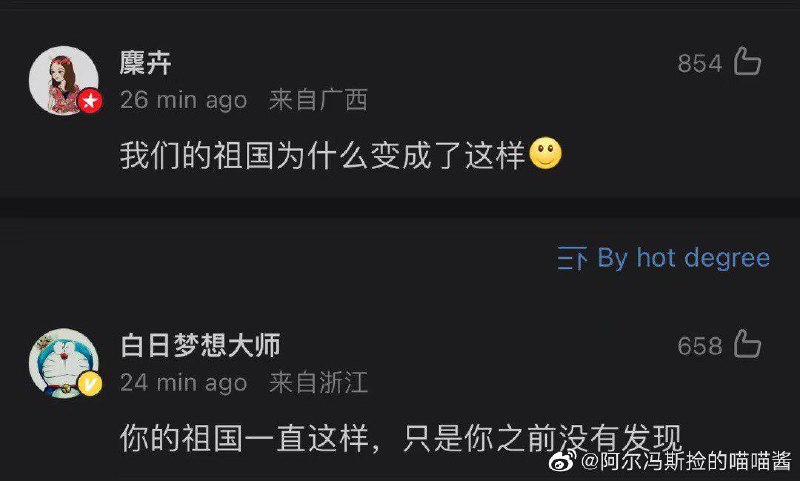Click the red star badge on avatar
The image size is (800, 481).
[90, 101]
